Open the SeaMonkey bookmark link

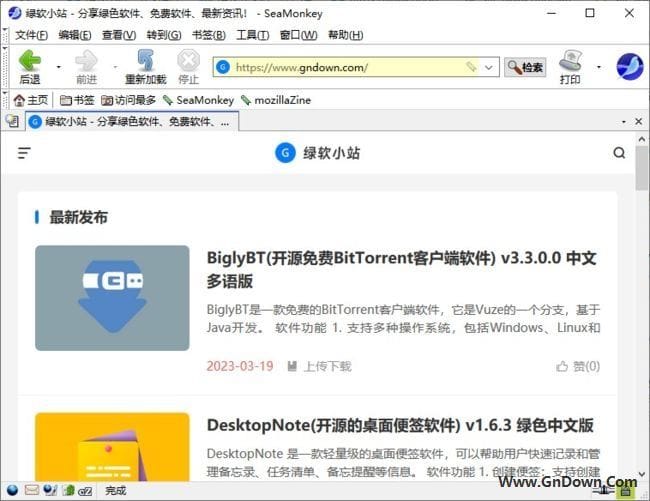[x=199, y=100]
